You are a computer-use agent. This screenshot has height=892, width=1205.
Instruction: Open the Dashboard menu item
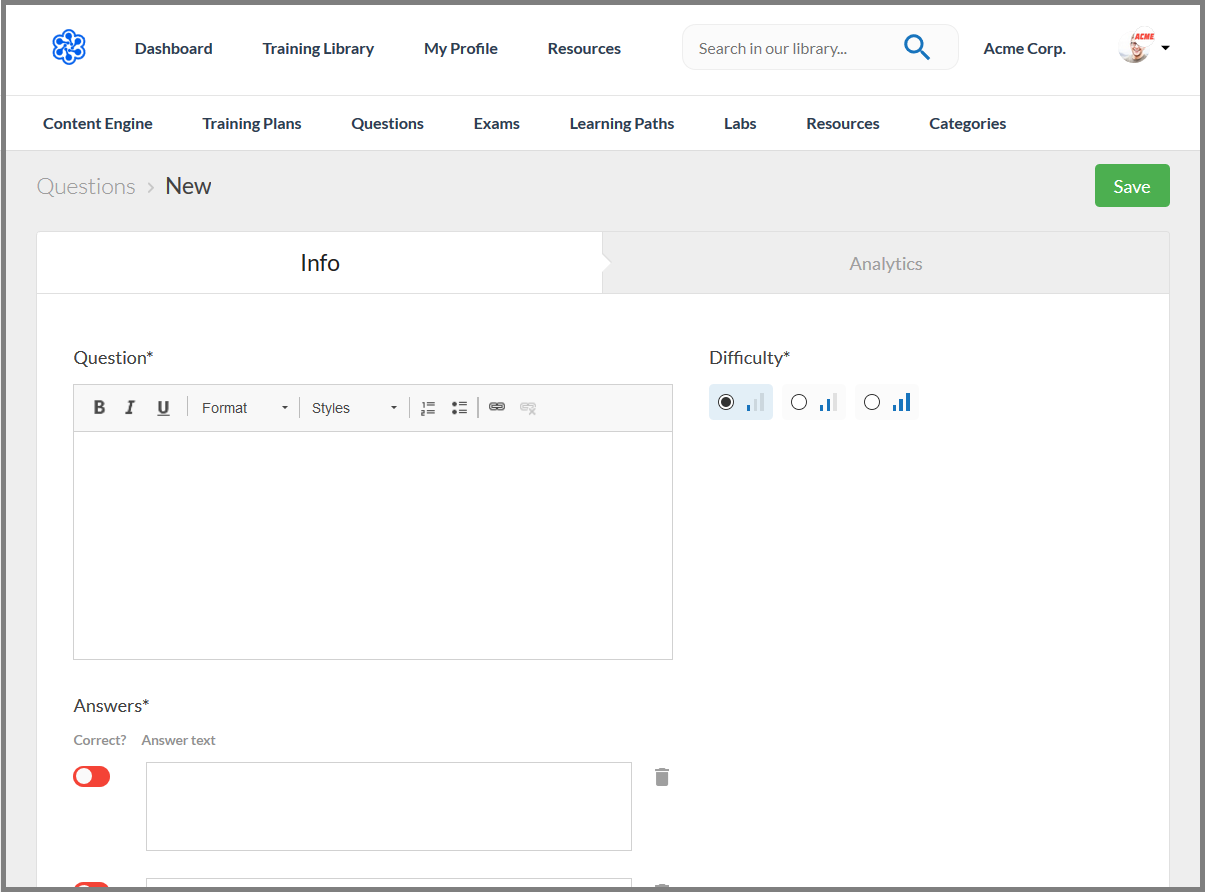174,48
